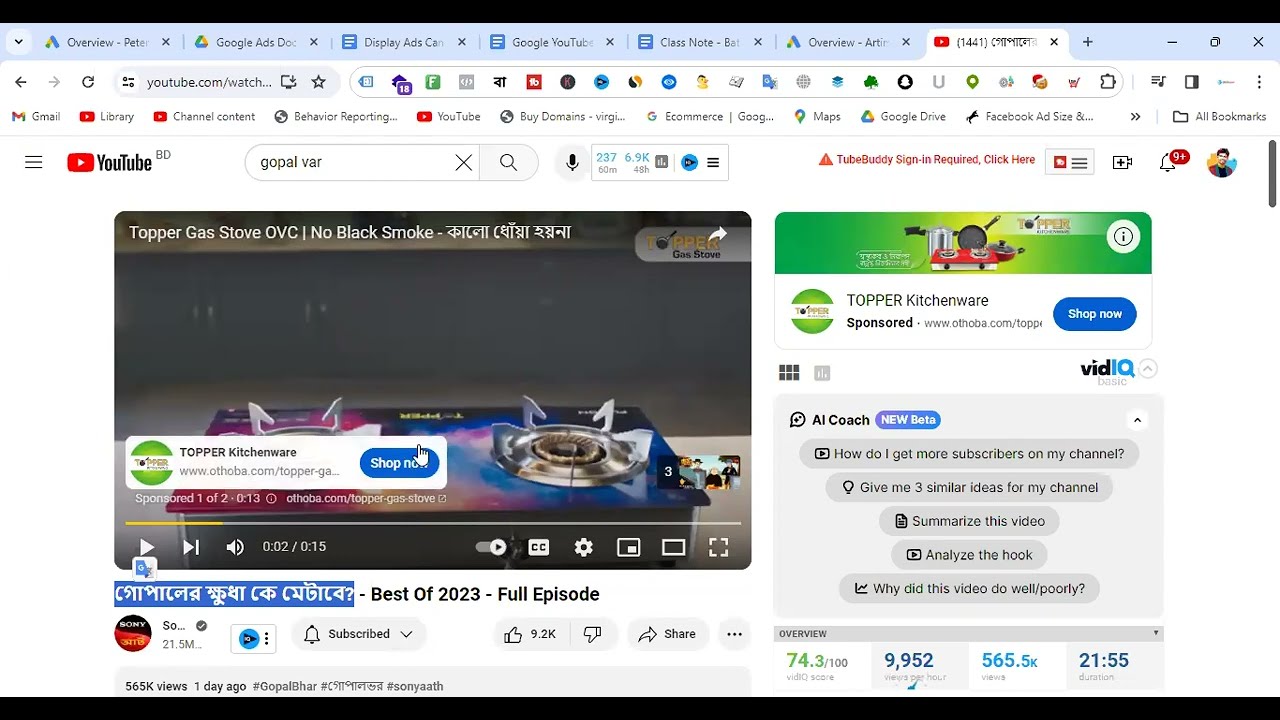Like the video with 9.2K likes

[x=530, y=634]
